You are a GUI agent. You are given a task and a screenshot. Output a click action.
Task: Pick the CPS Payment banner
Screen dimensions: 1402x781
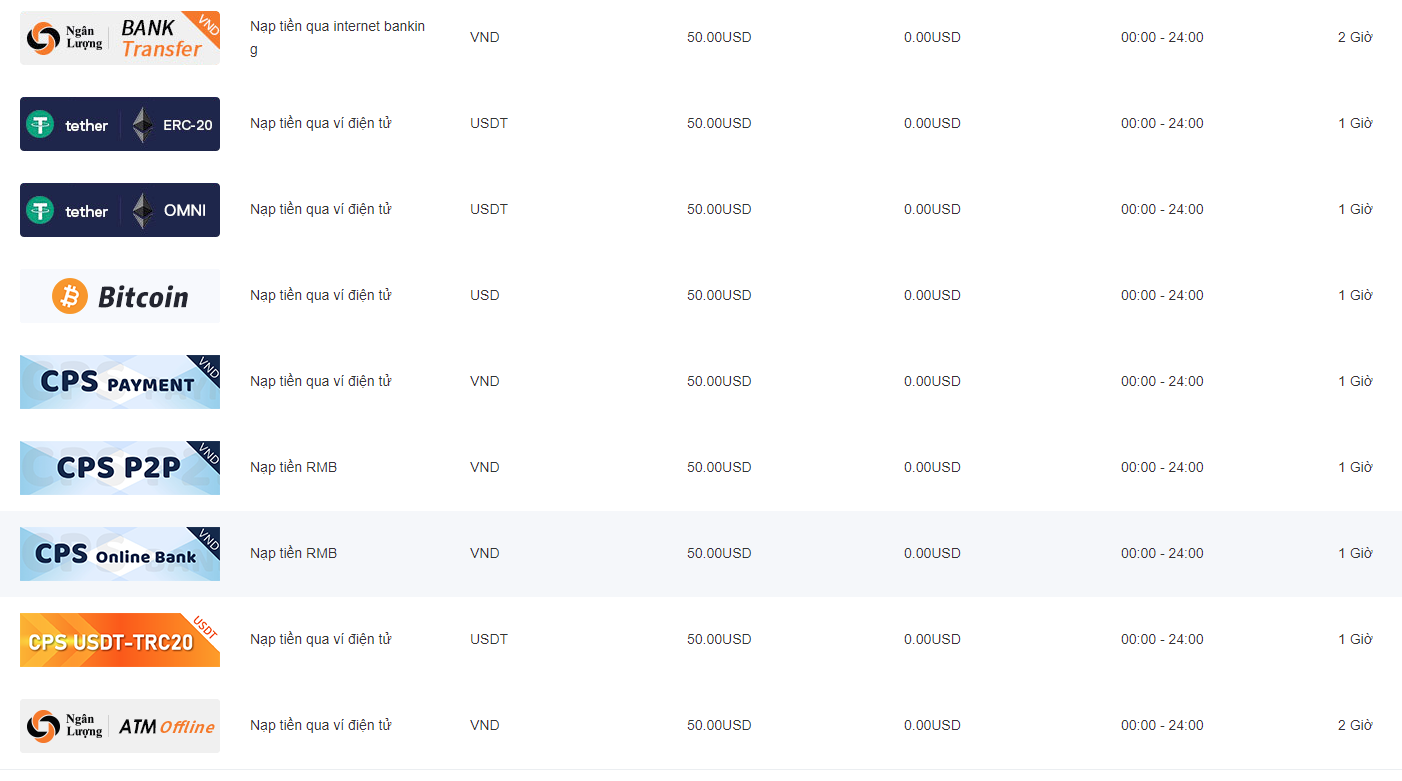[120, 382]
